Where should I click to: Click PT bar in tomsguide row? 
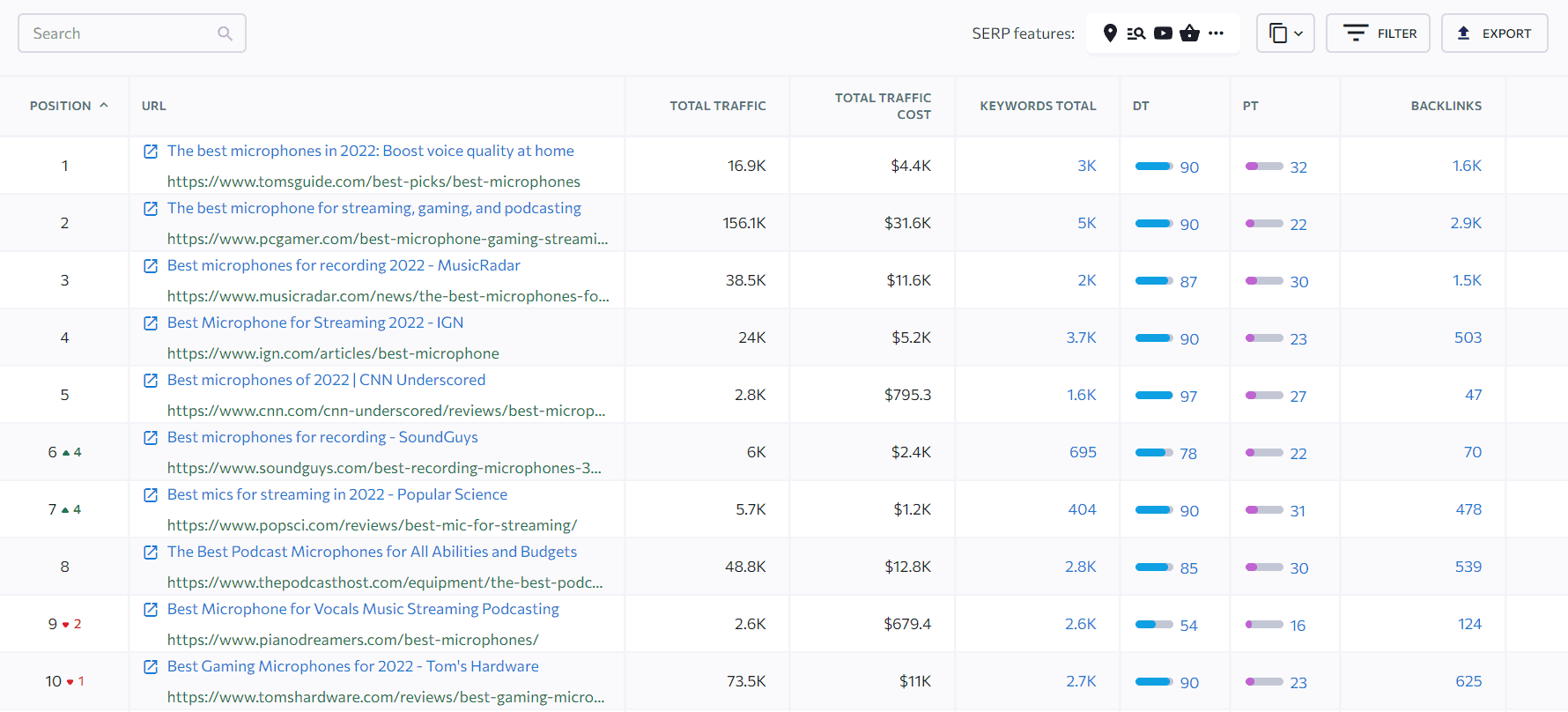(1264, 167)
